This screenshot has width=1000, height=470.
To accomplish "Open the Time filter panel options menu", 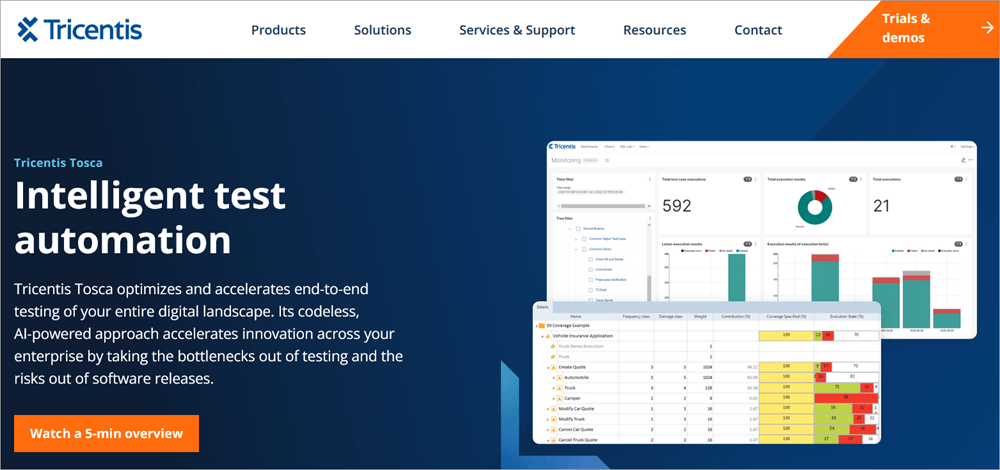I will pyautogui.click(x=650, y=180).
